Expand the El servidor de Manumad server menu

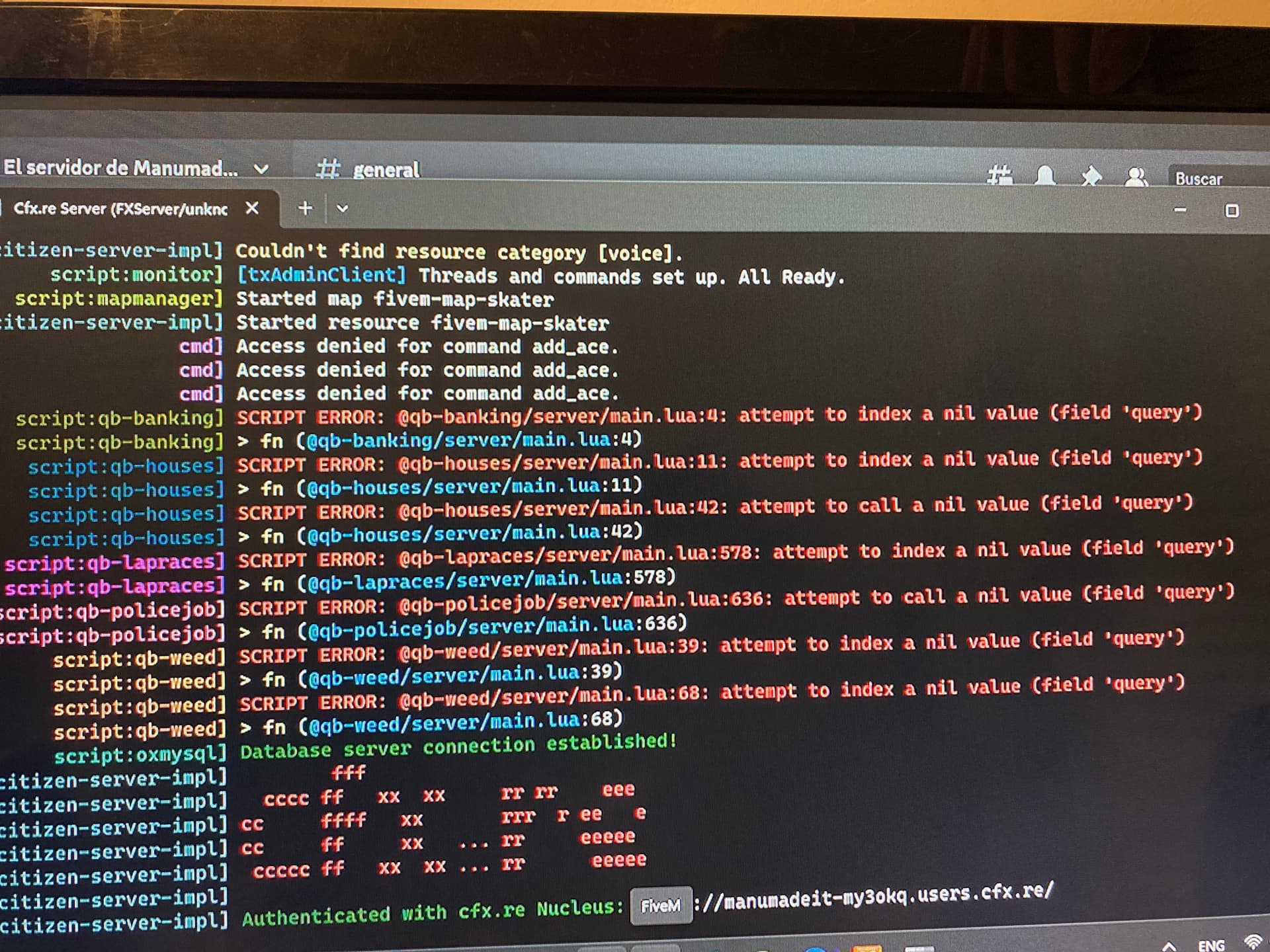pos(262,169)
